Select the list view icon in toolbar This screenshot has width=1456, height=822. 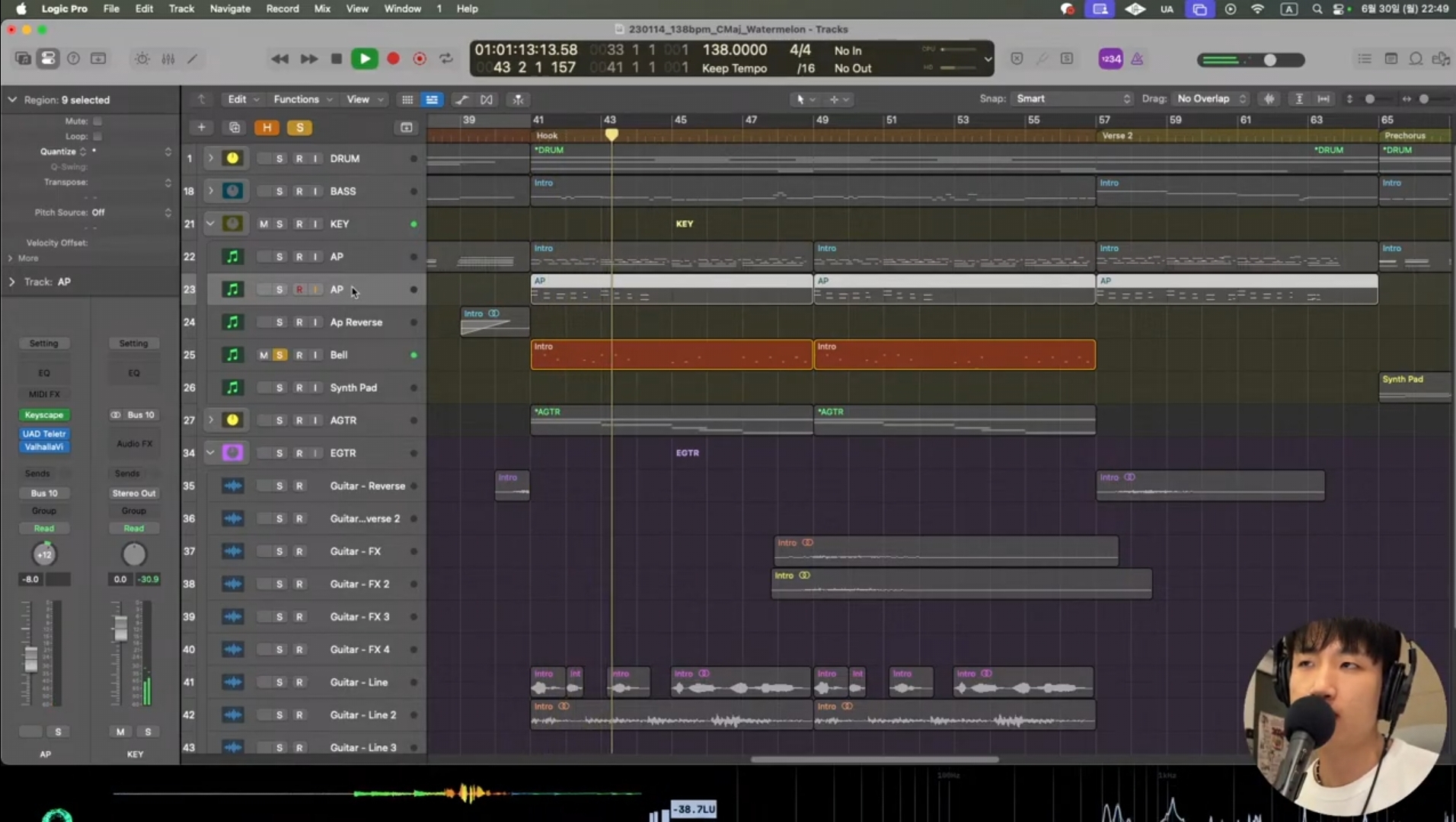click(x=432, y=100)
